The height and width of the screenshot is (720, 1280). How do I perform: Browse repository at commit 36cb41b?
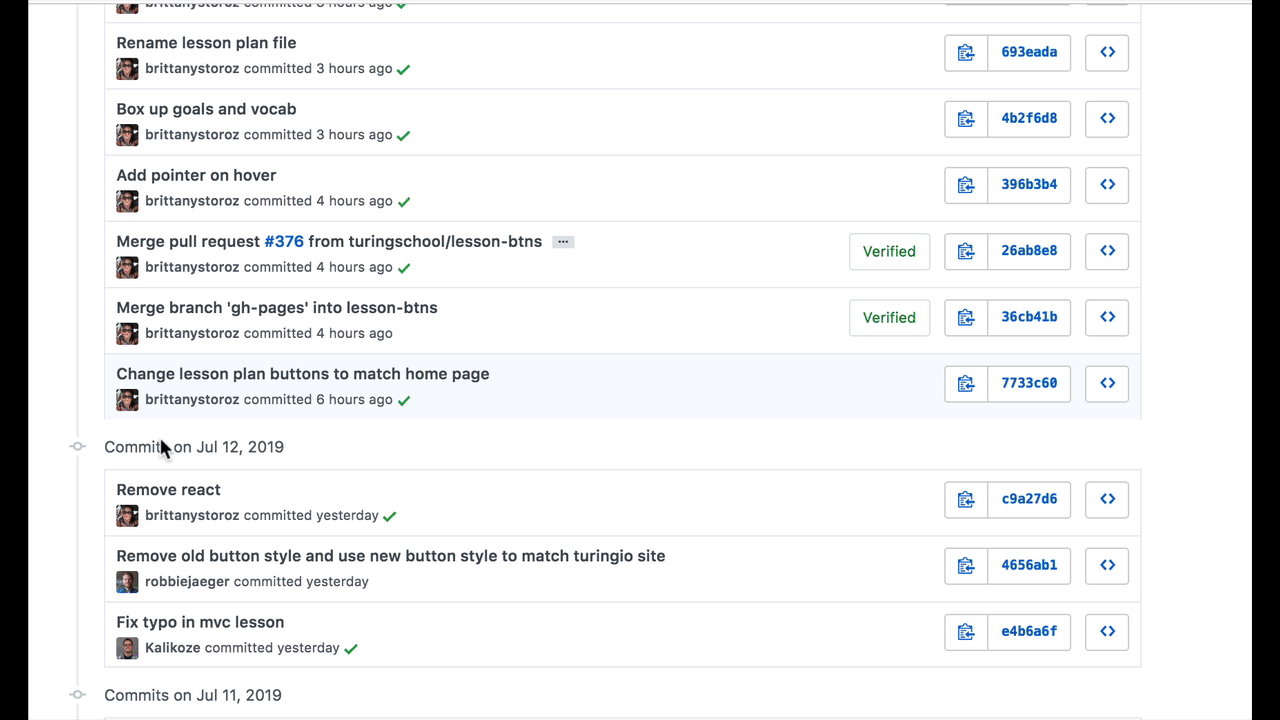[1107, 317]
